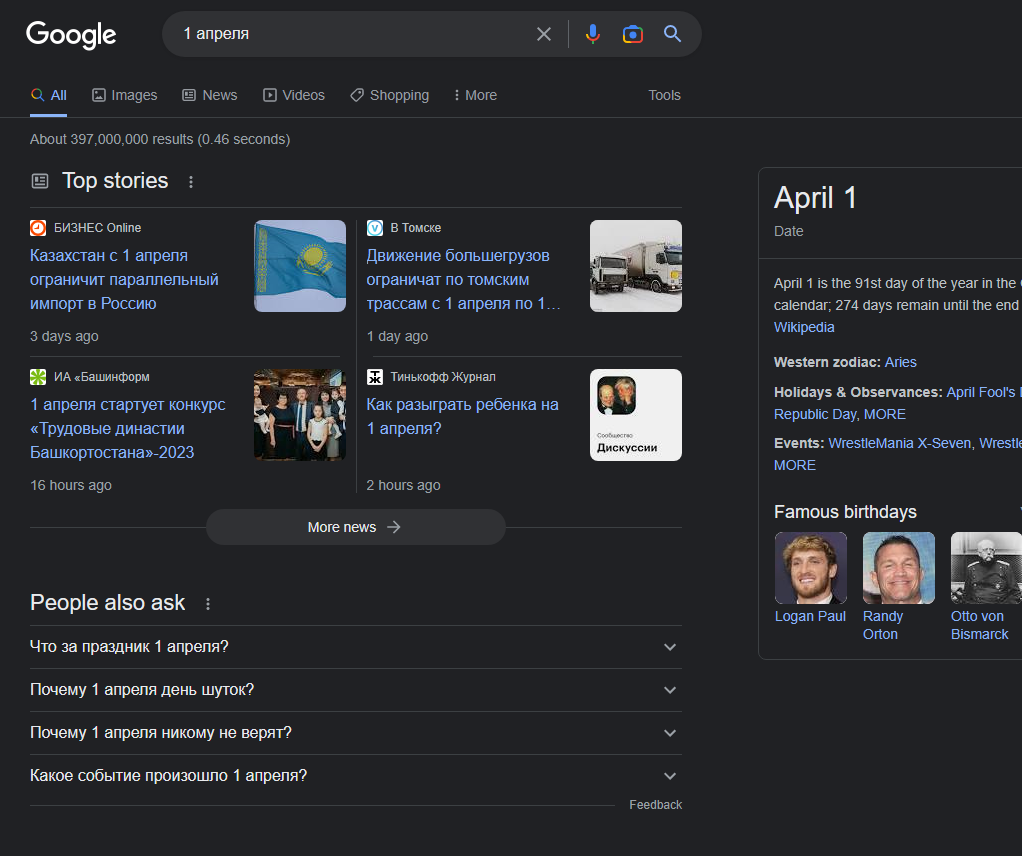Click the Top stories newspaper icon

(x=40, y=181)
